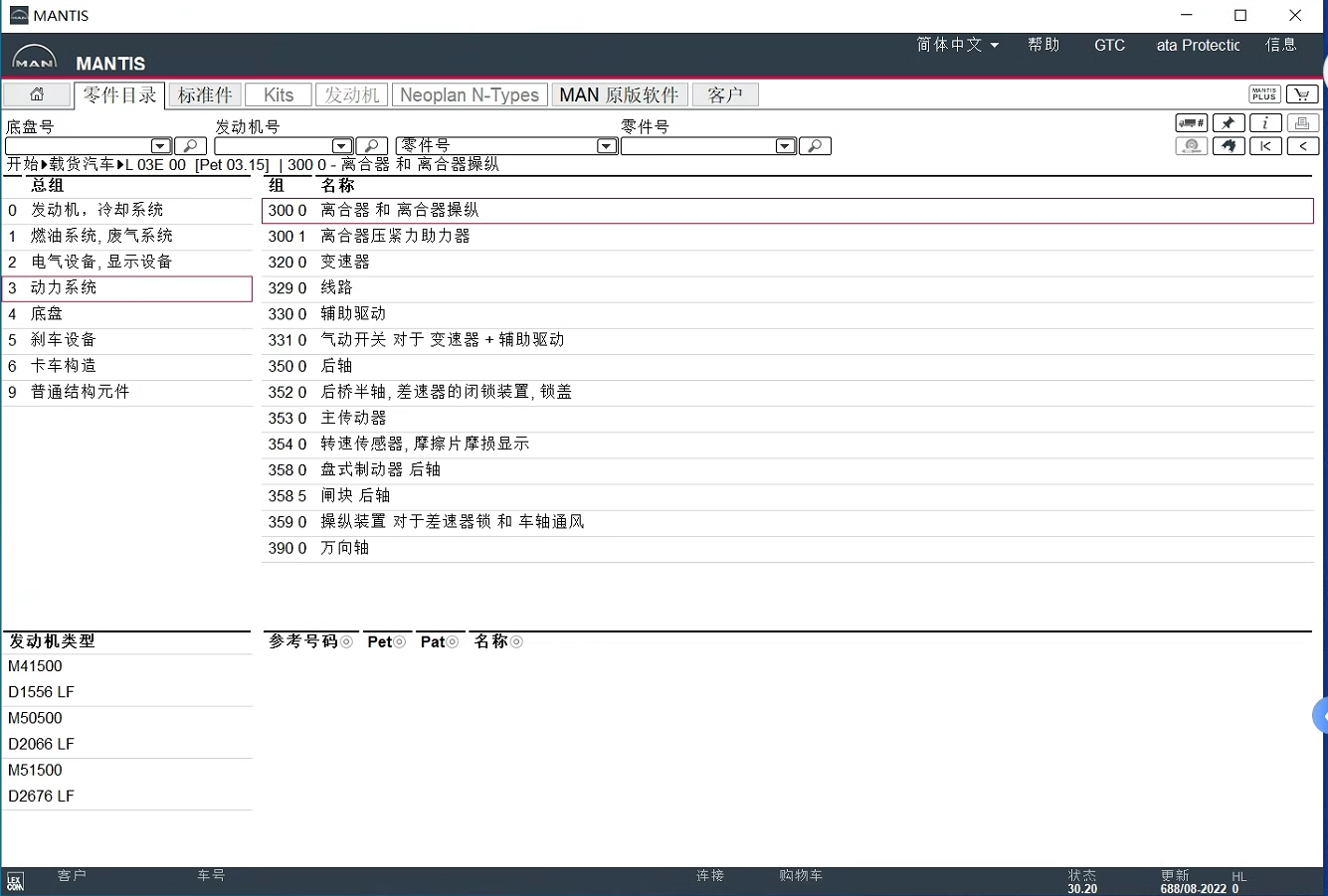Click the LEX COM icon in status bar

tap(15, 882)
